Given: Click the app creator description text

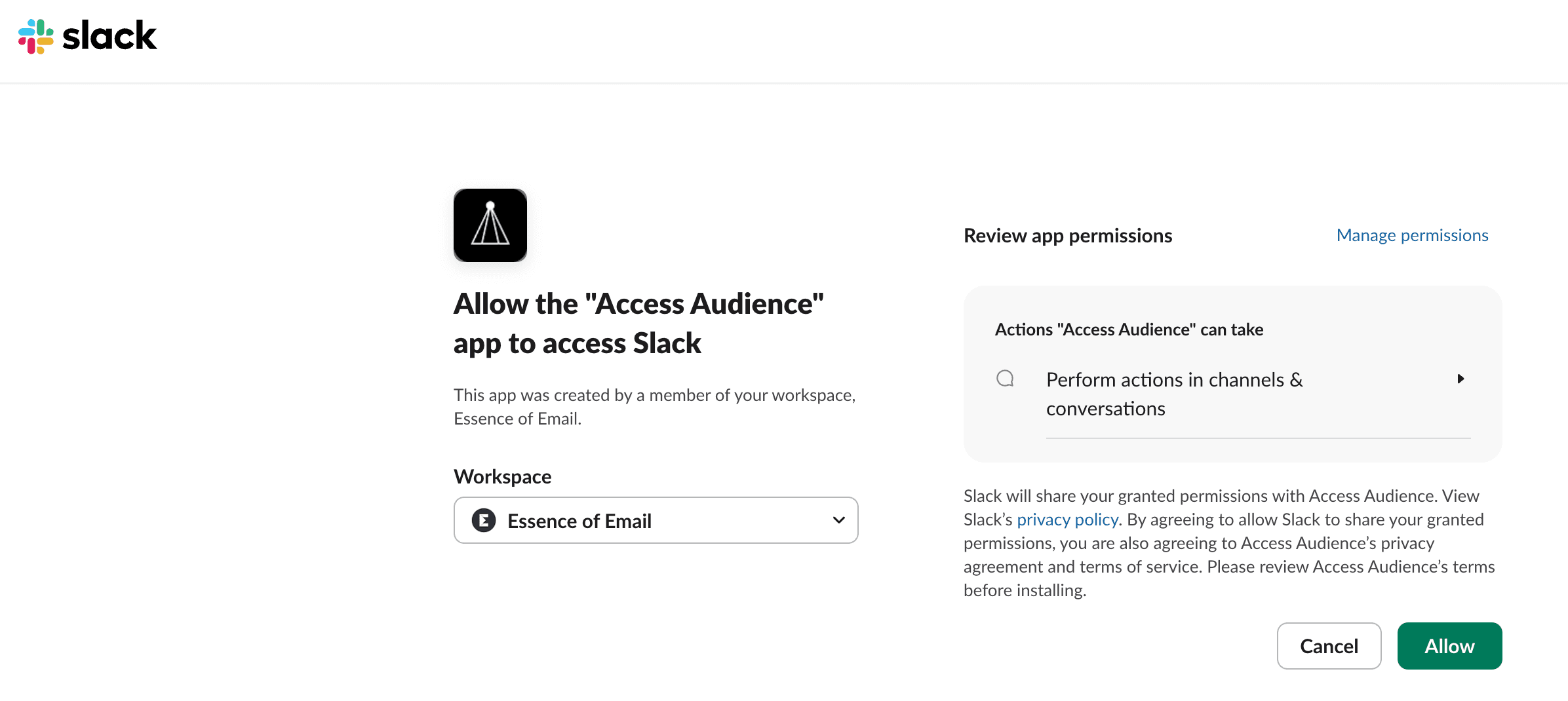Looking at the screenshot, I should tap(654, 406).
